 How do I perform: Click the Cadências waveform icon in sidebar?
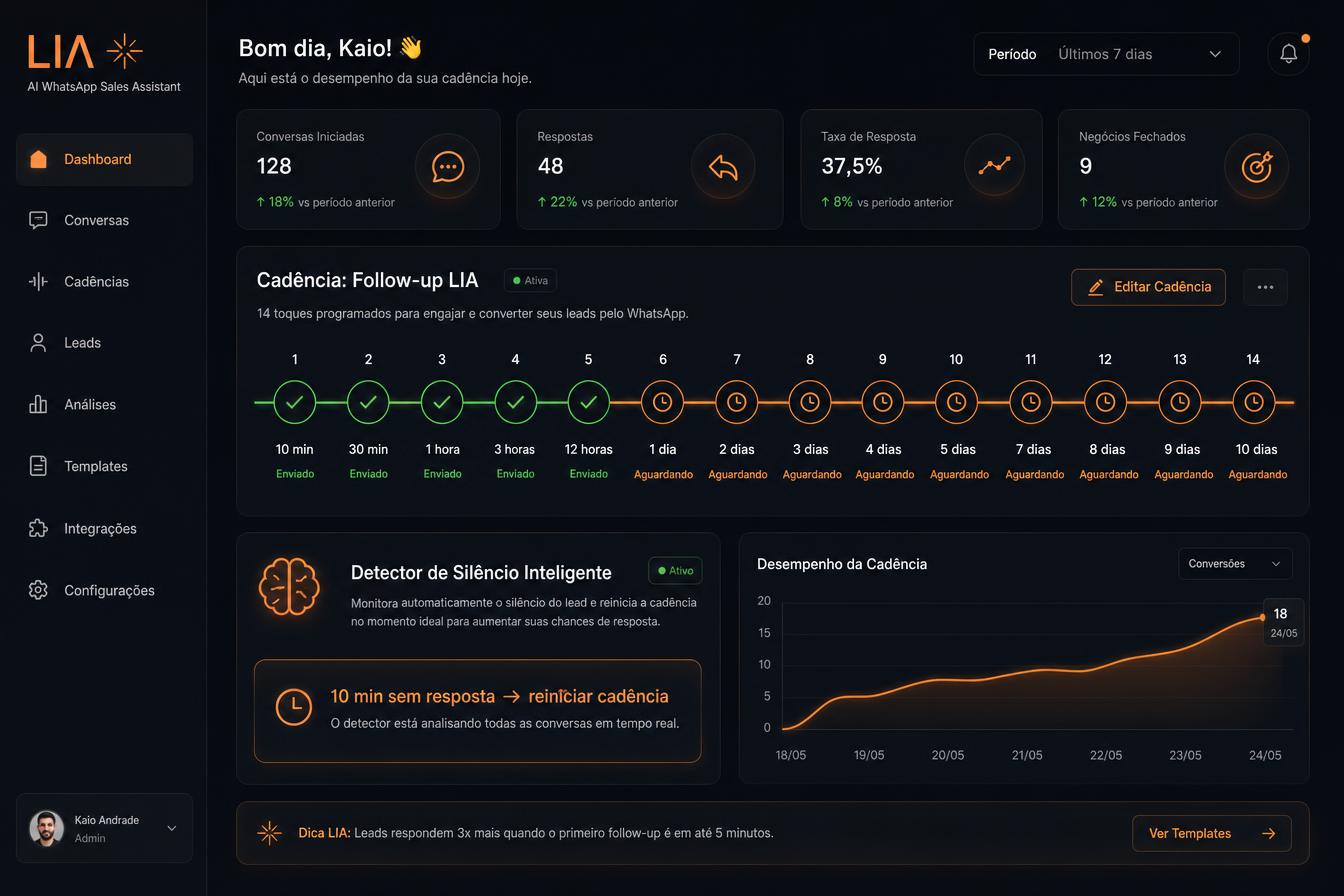(x=38, y=282)
